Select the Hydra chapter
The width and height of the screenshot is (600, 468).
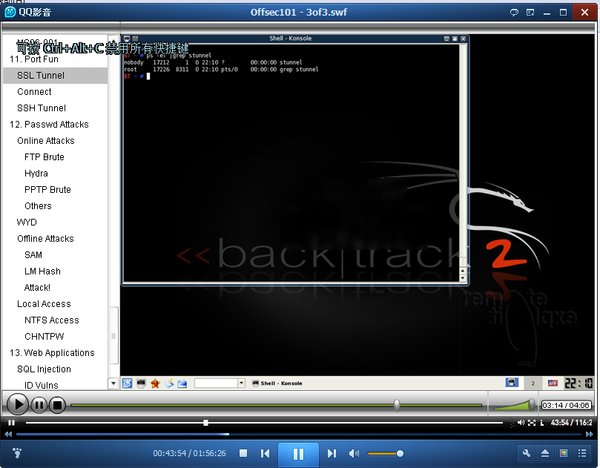36,174
